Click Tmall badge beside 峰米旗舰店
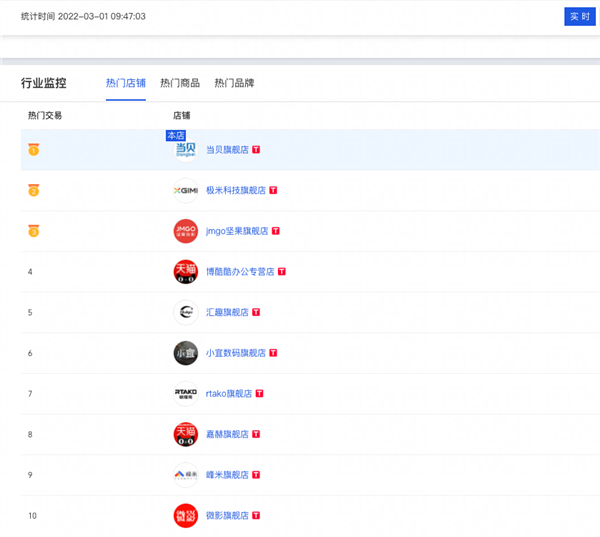The height and width of the screenshot is (537, 600). tap(256, 475)
